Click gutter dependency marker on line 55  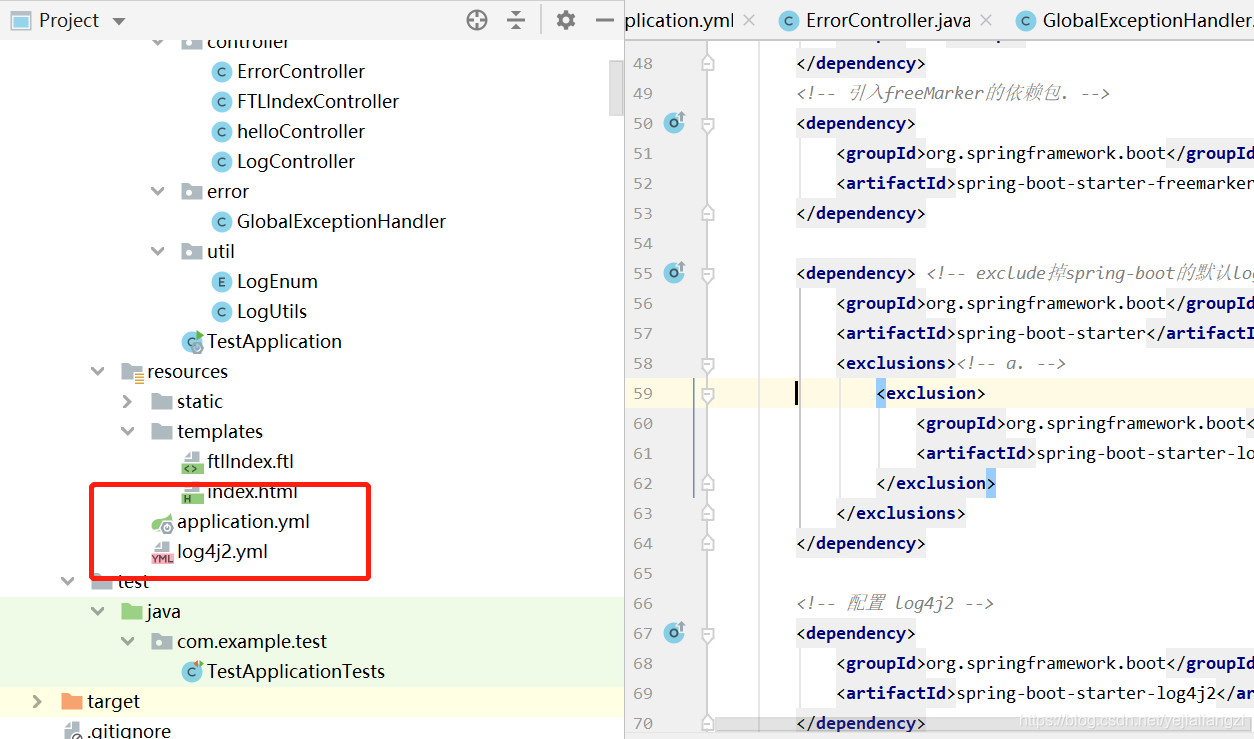click(675, 273)
